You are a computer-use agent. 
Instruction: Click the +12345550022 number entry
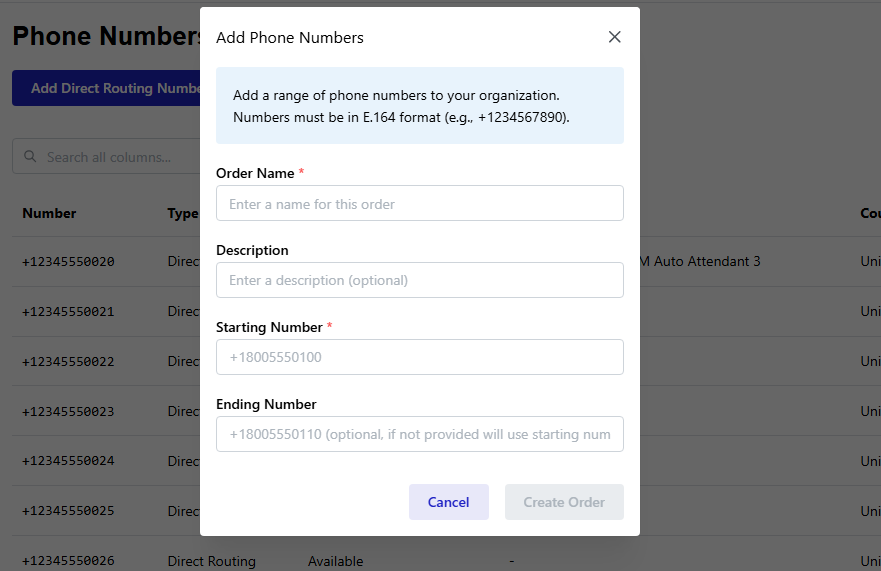click(x=68, y=361)
